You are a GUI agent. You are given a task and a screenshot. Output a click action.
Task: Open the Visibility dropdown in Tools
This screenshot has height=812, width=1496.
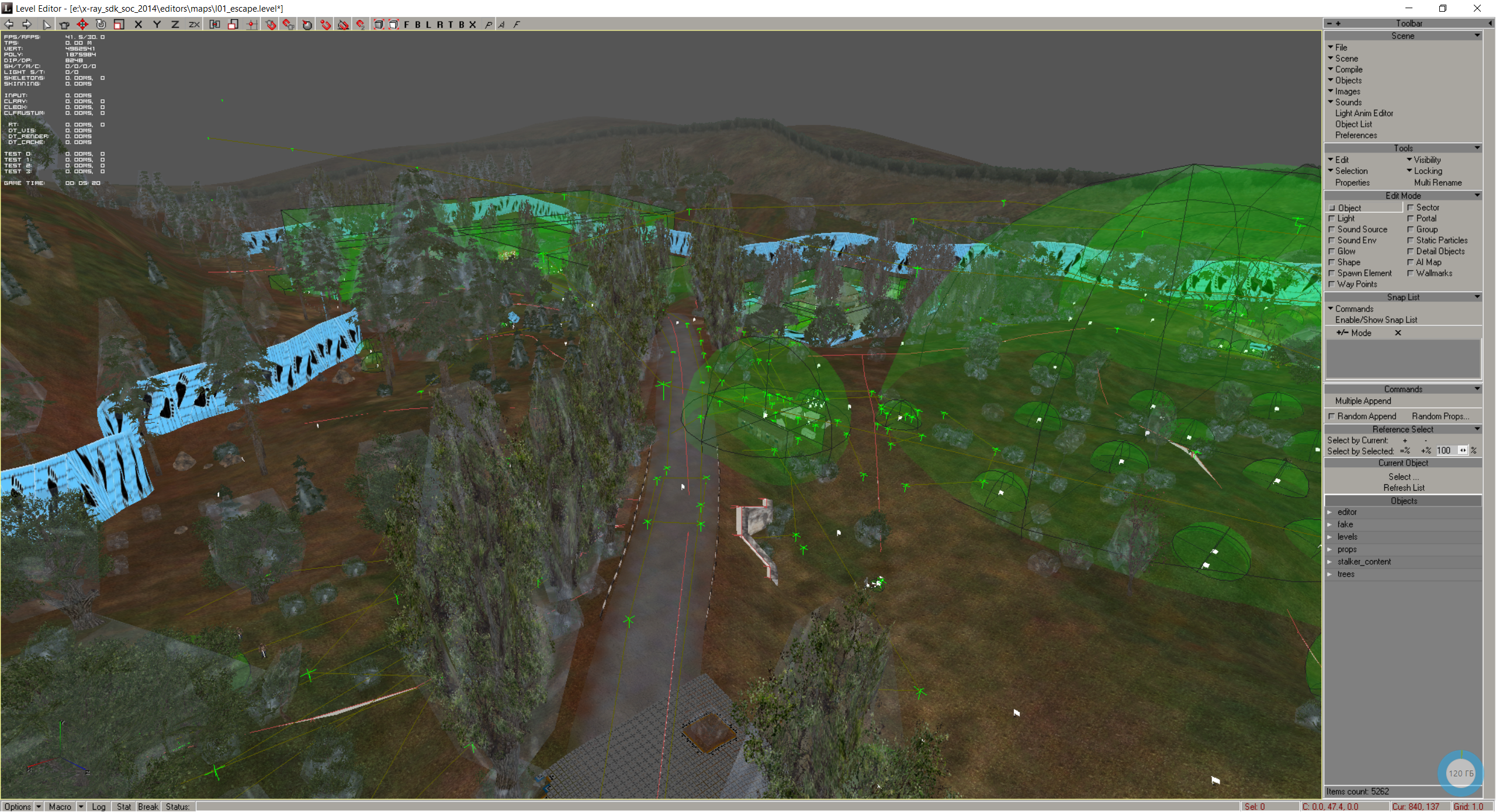pyautogui.click(x=1426, y=160)
